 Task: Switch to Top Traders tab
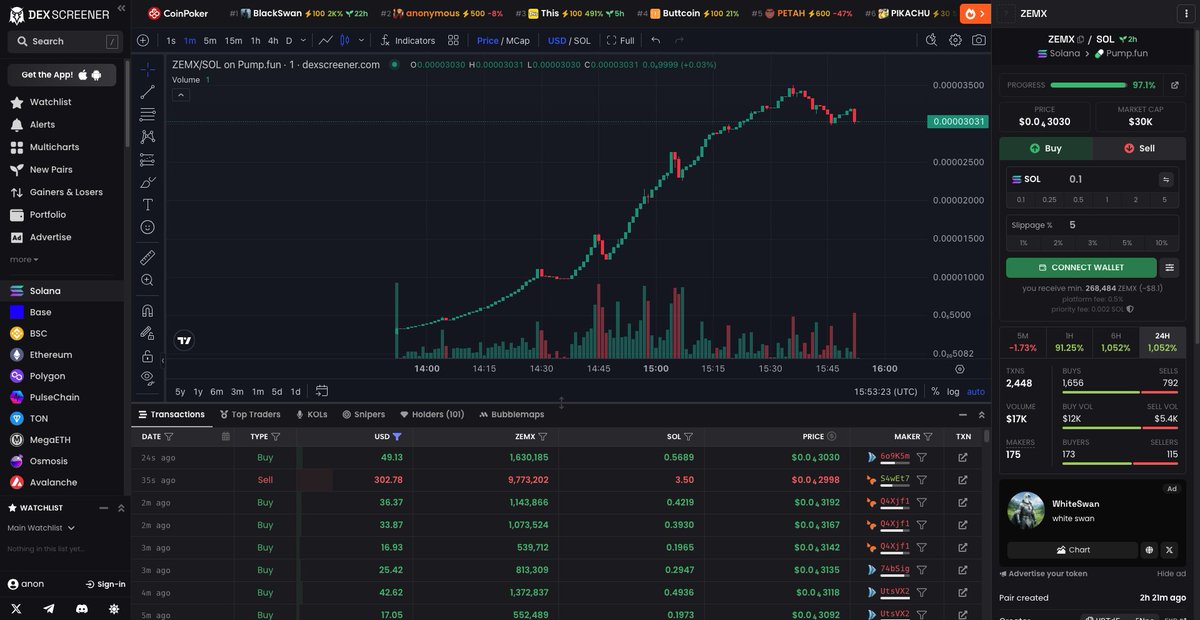pyautogui.click(x=250, y=414)
